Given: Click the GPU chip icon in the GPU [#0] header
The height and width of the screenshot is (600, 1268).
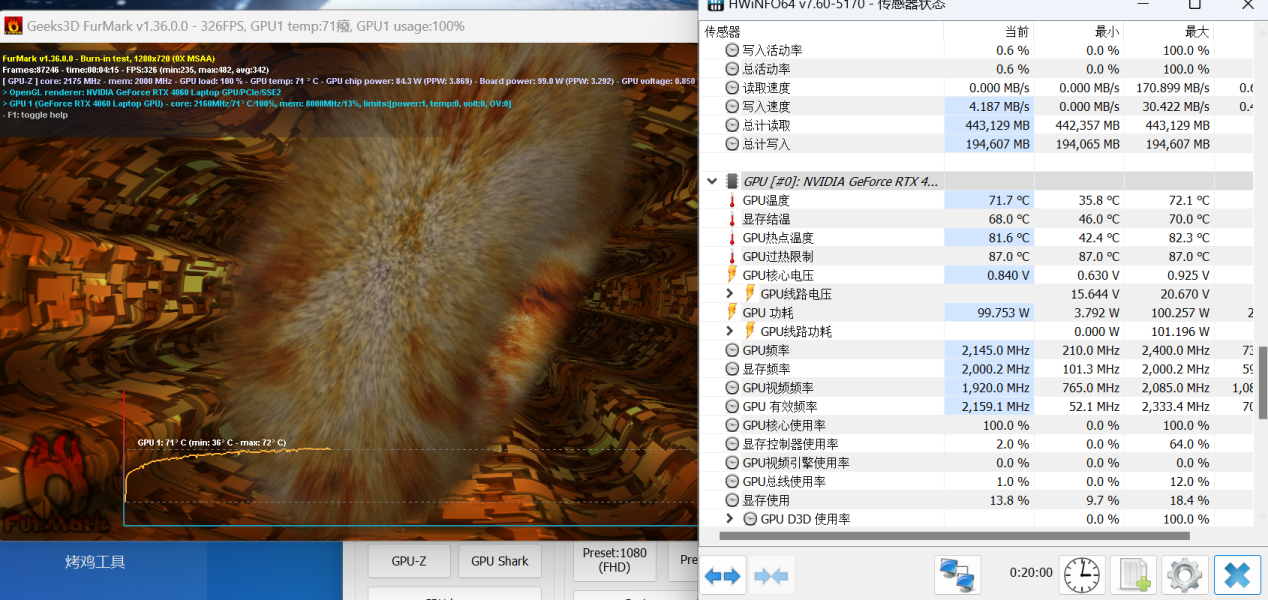Looking at the screenshot, I should 732,181.
